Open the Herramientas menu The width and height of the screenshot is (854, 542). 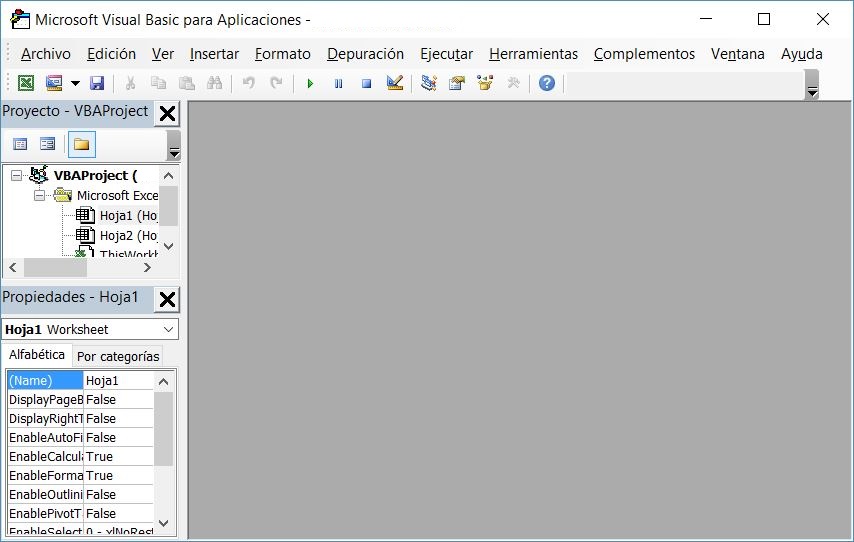point(533,54)
